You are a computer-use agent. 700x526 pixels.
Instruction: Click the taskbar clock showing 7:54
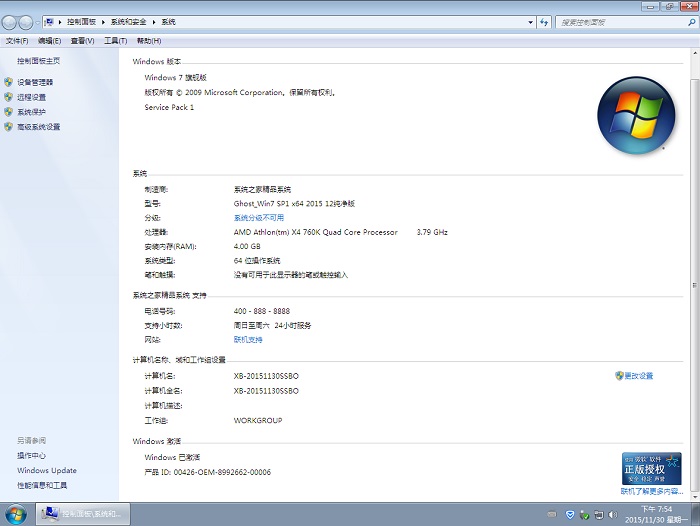click(x=656, y=514)
